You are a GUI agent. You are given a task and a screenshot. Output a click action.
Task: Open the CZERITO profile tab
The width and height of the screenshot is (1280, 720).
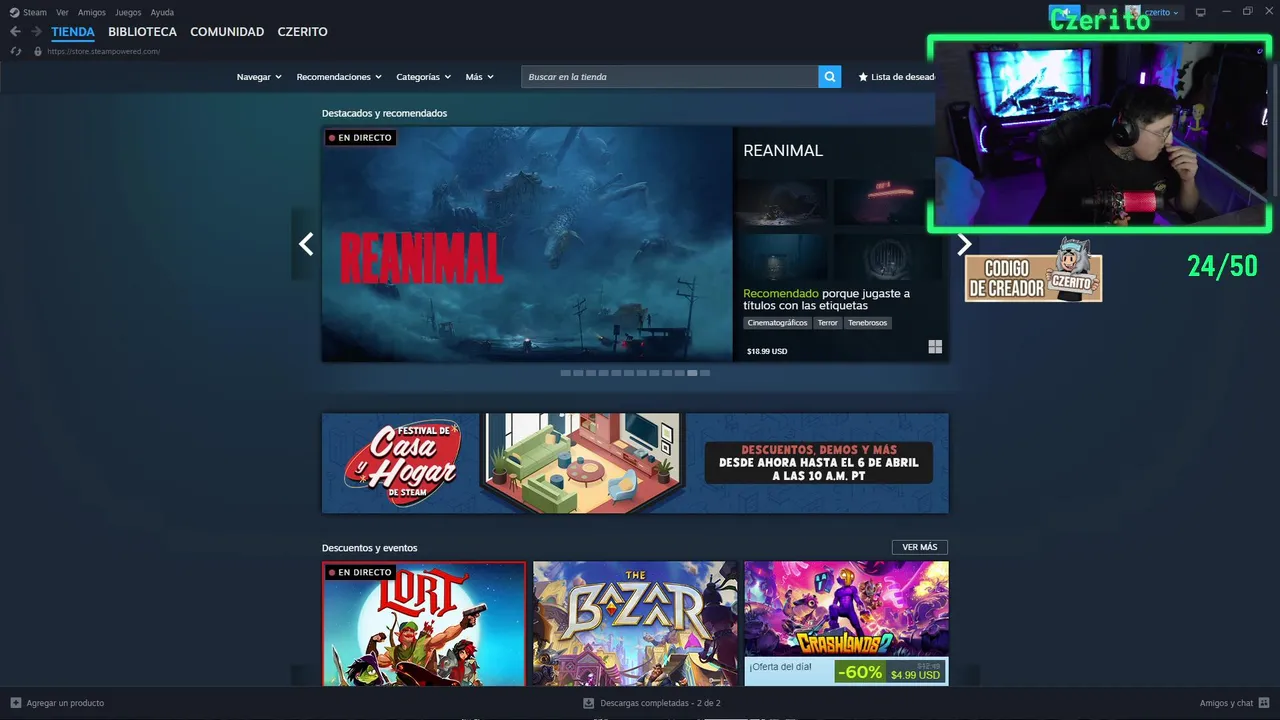[302, 32]
